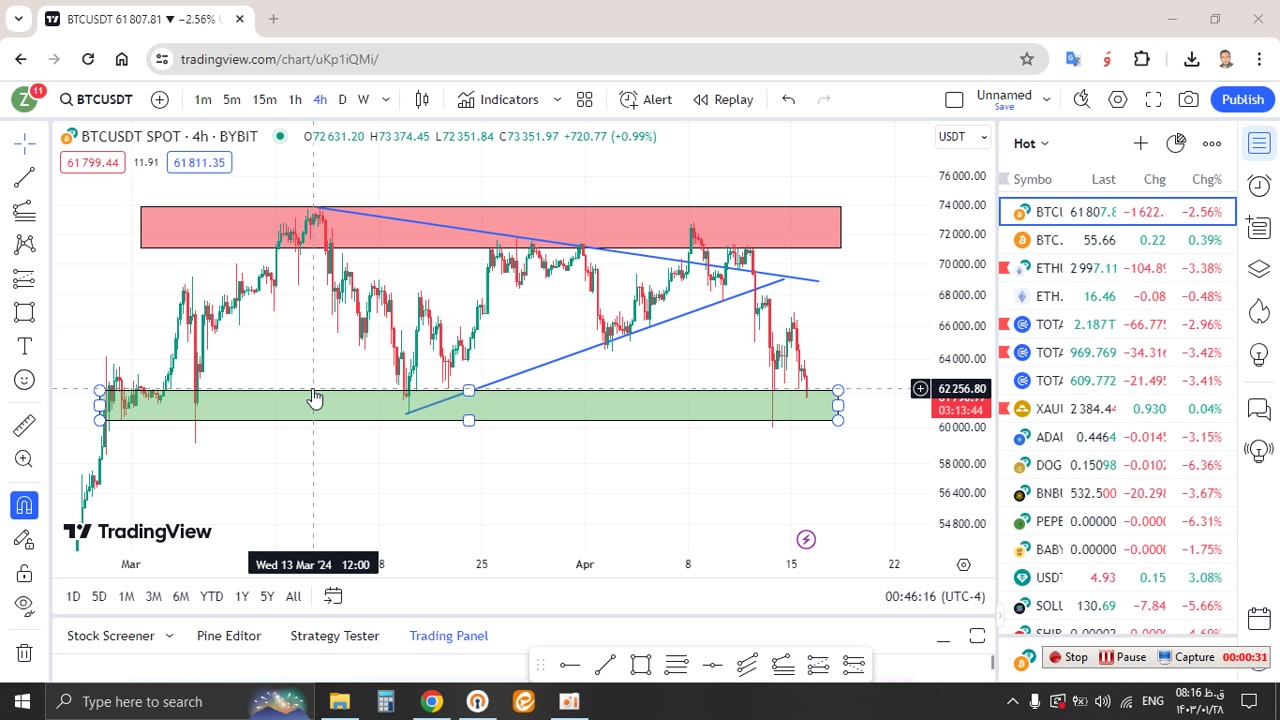Image resolution: width=1280 pixels, height=720 pixels.
Task: Pause the screen recording
Action: click(x=1123, y=657)
